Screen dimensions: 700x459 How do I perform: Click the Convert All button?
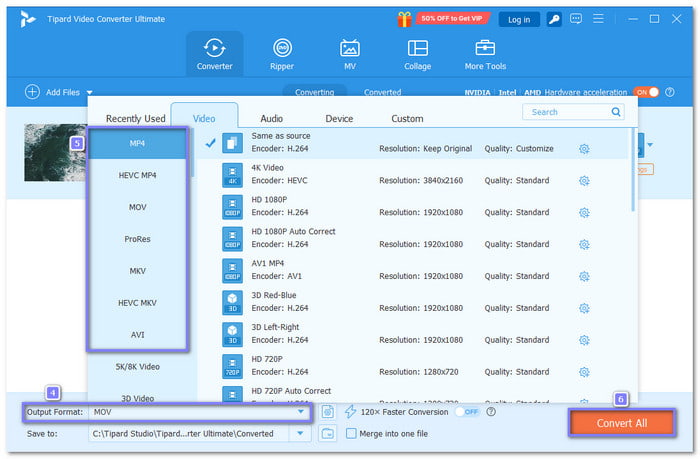coord(622,422)
